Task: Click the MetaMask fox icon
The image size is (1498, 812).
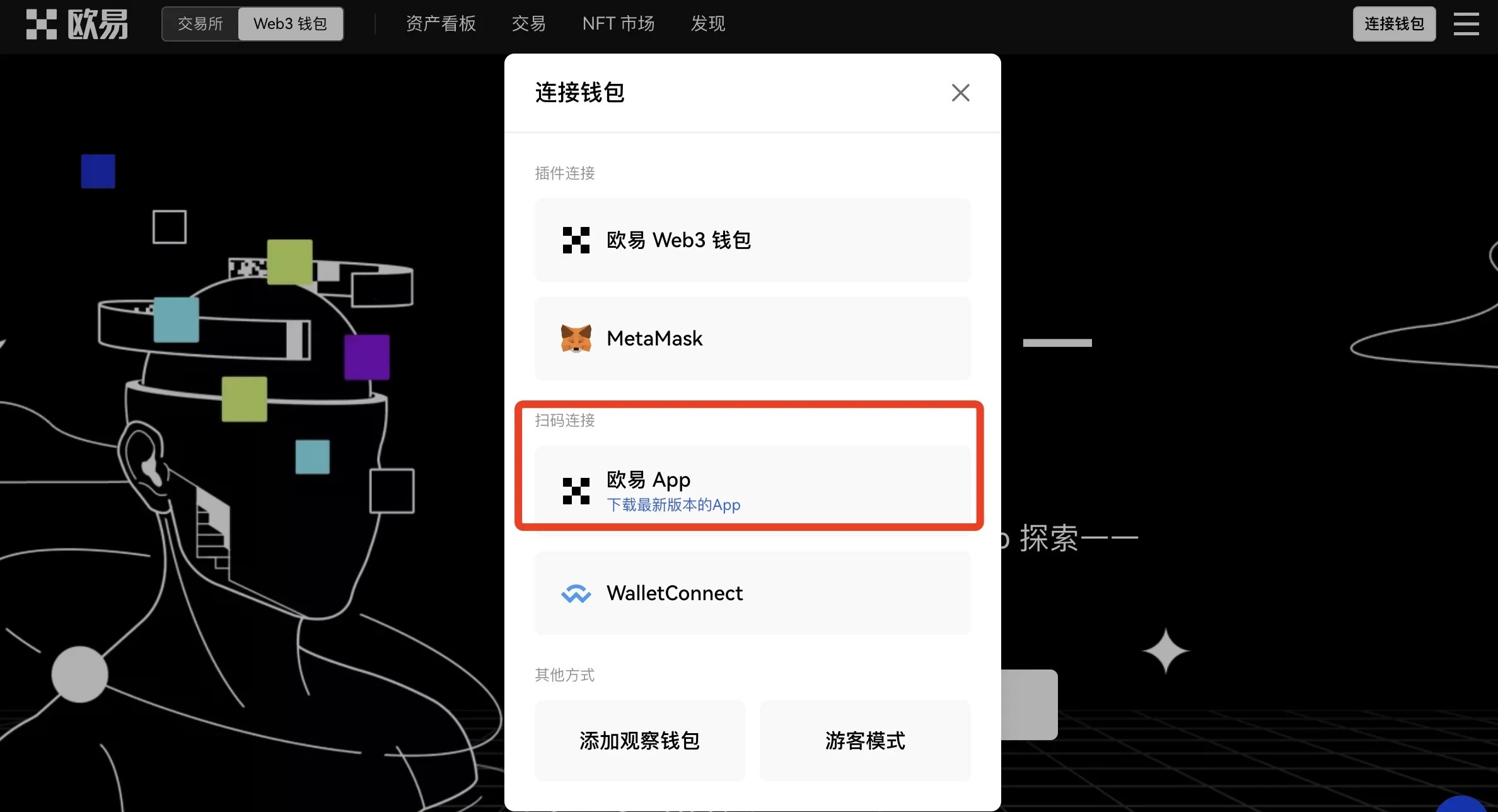Action: [x=576, y=337]
